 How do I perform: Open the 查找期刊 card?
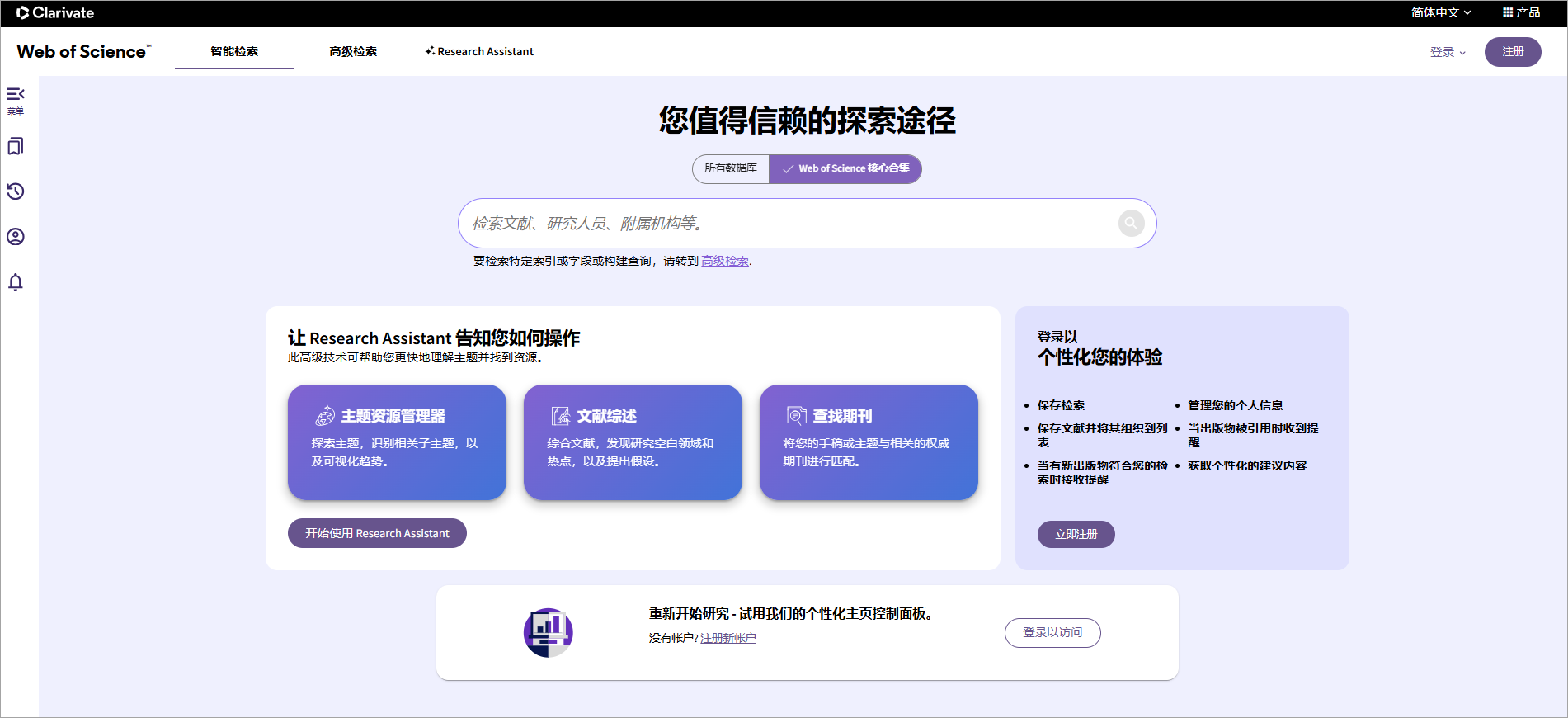pos(869,442)
